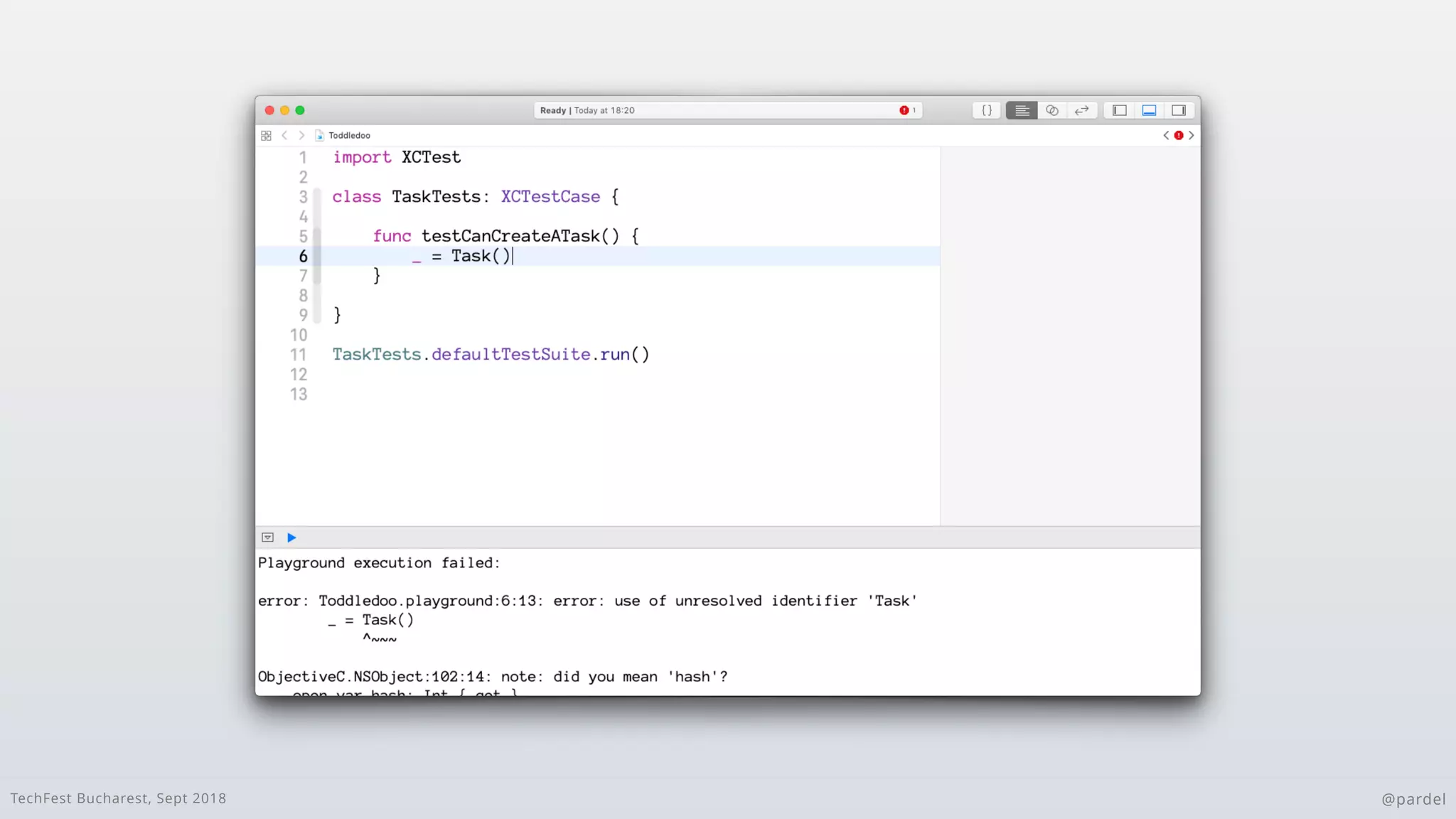Run the playground with the blue play button

click(291, 537)
